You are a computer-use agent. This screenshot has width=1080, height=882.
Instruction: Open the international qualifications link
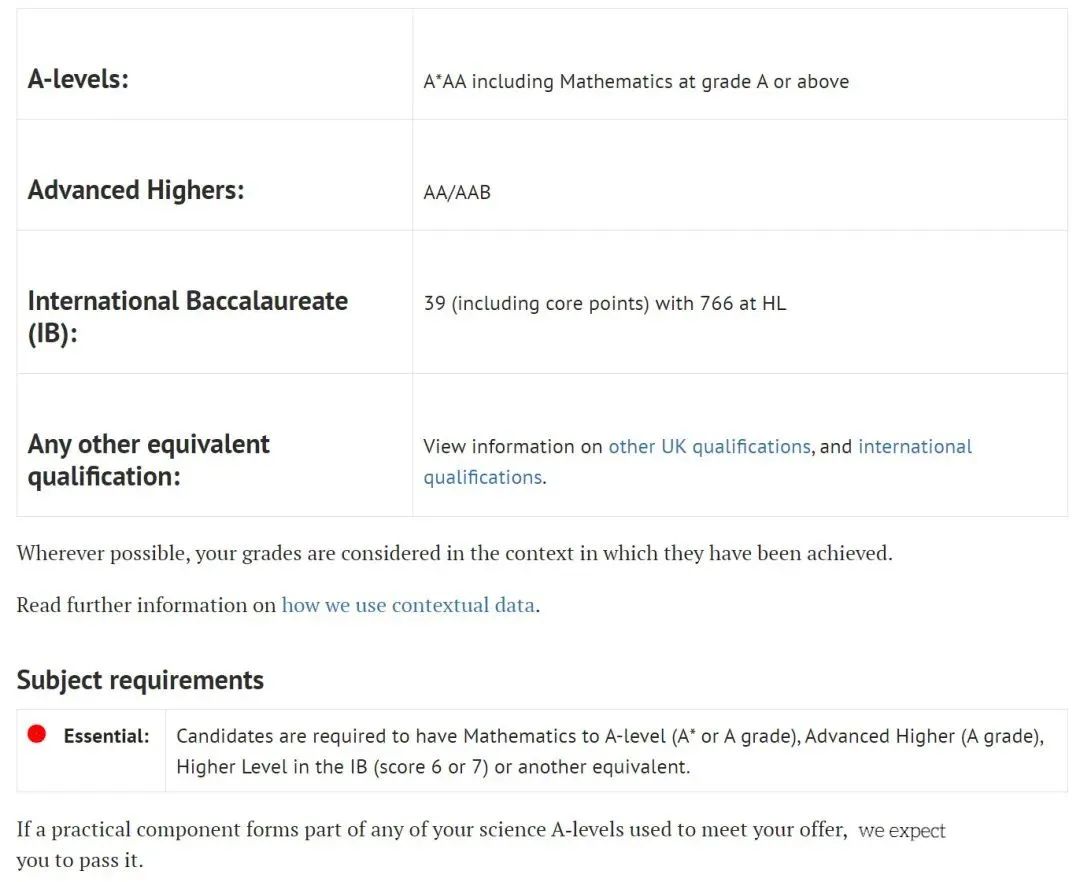697,462
